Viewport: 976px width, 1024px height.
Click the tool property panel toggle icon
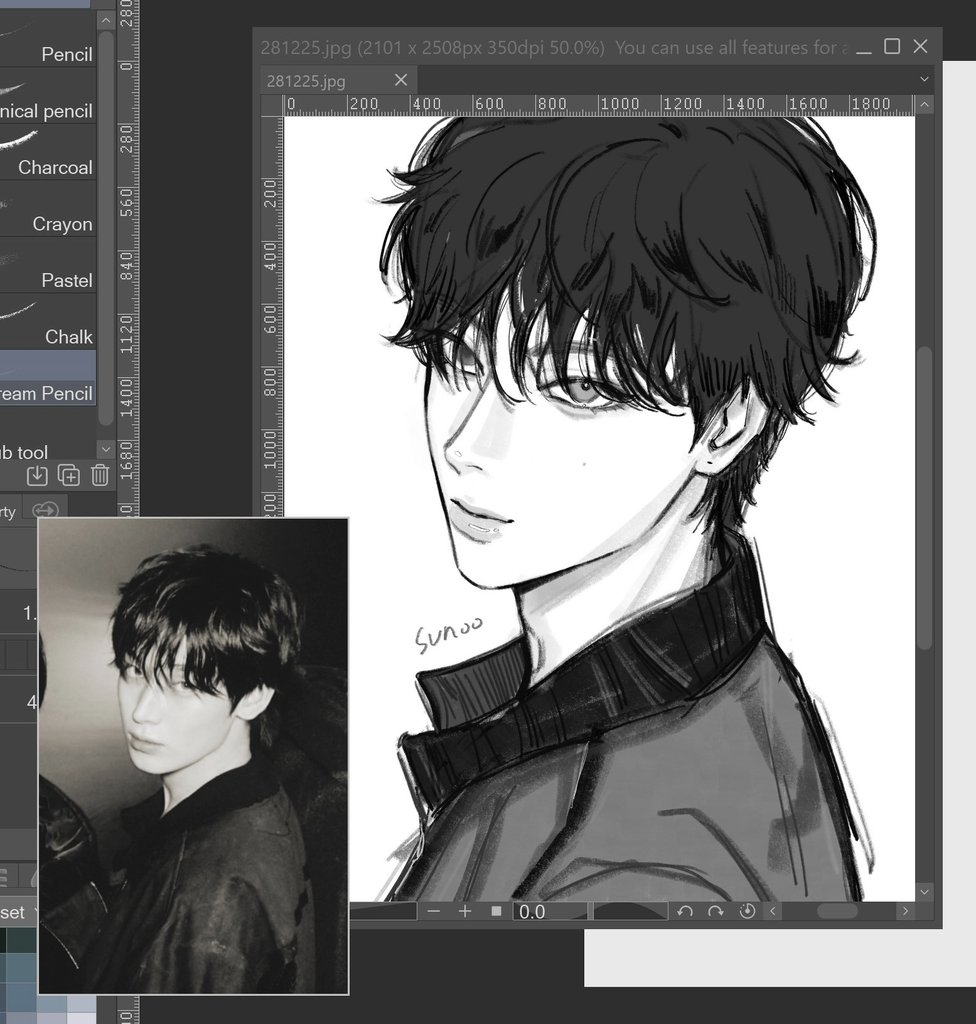pos(45,510)
